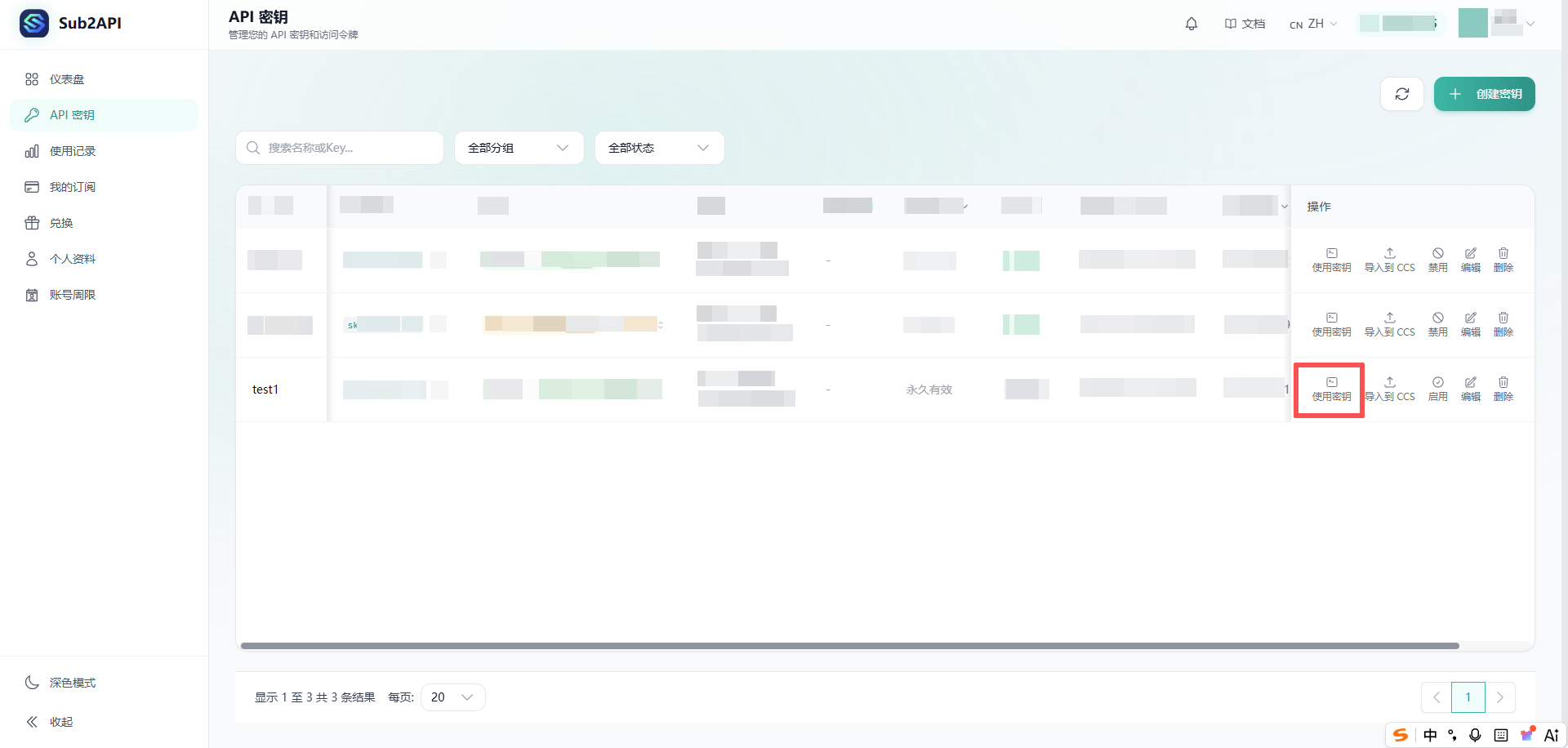
Task: Click 使用密钥 in the test1 row
Action: pos(1331,390)
